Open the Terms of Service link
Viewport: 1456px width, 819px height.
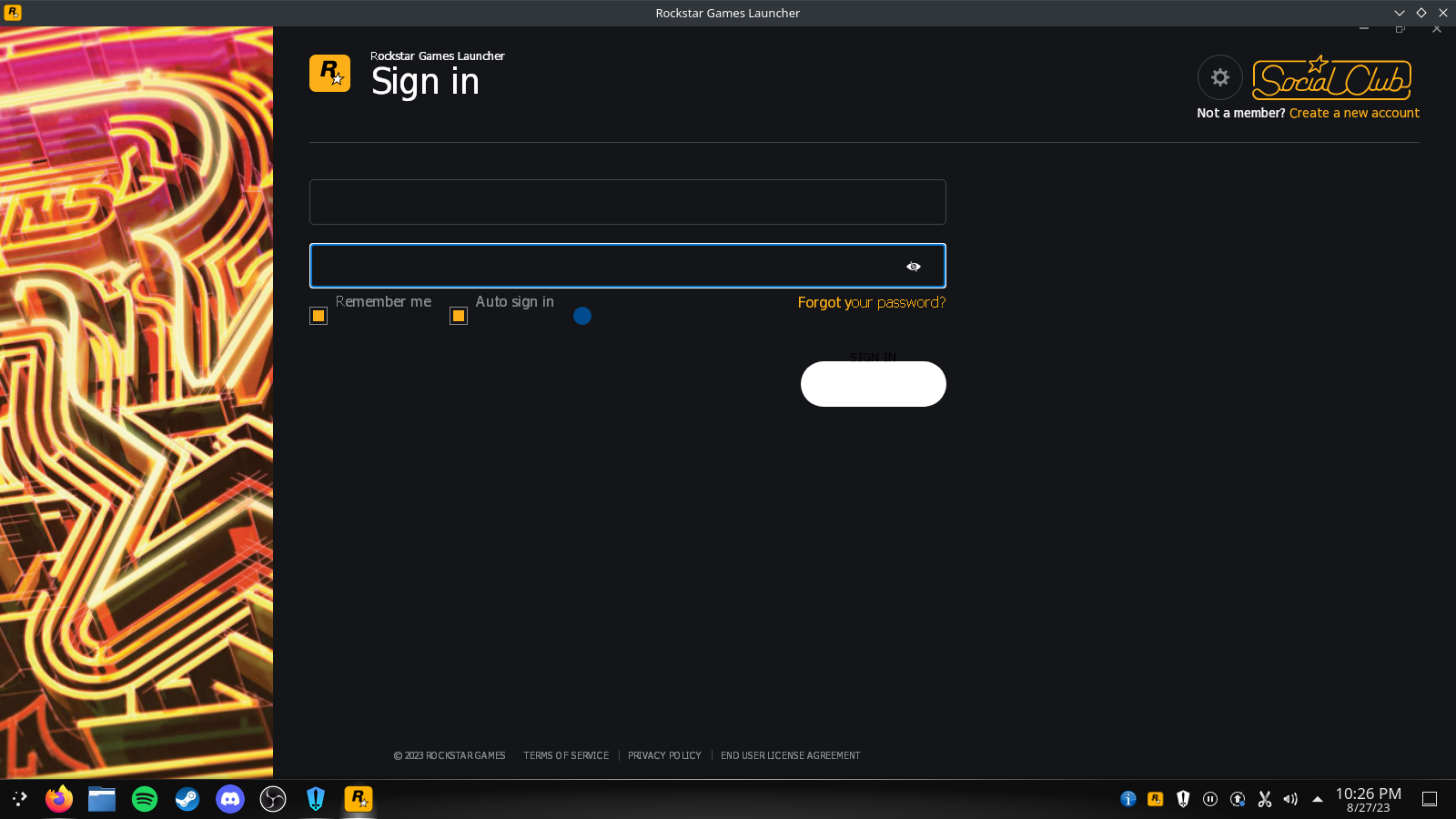point(566,755)
